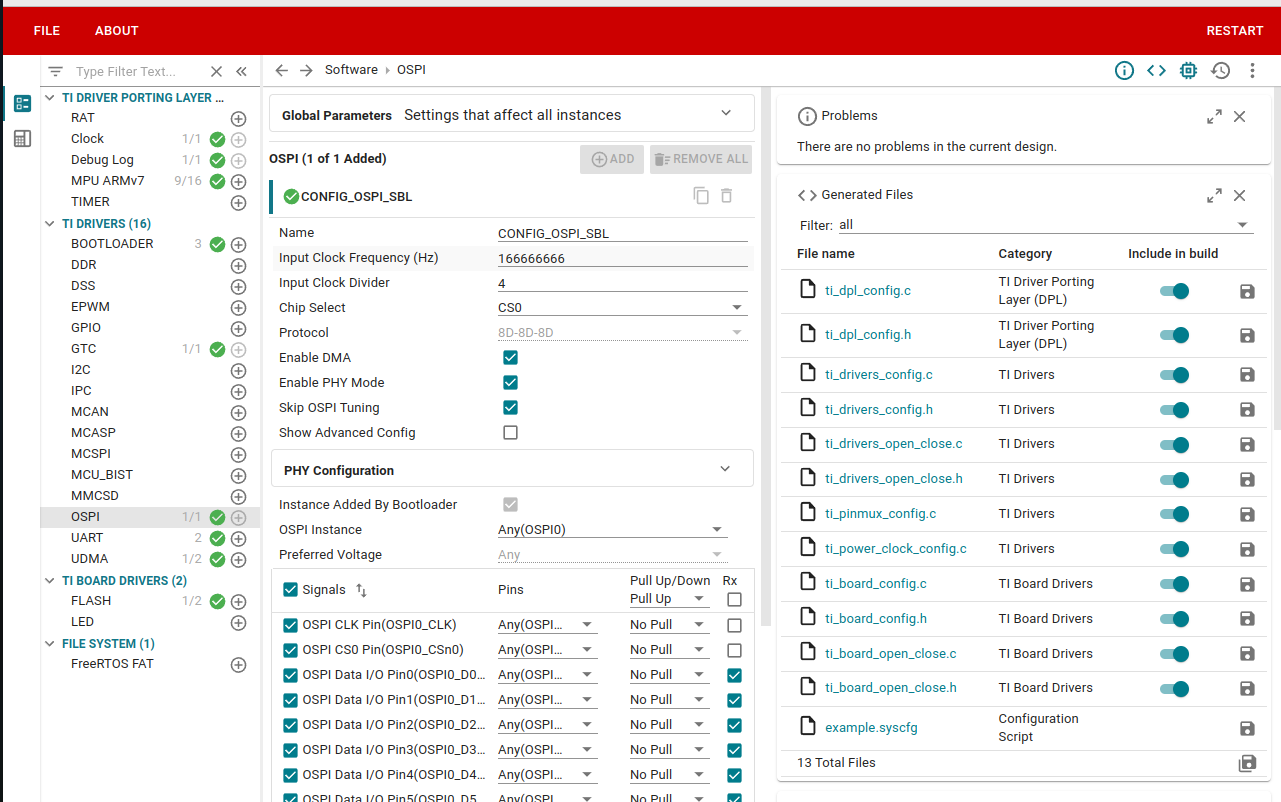Open the Pull Up header dropdown
This screenshot has height=802, width=1281.
[669, 599]
